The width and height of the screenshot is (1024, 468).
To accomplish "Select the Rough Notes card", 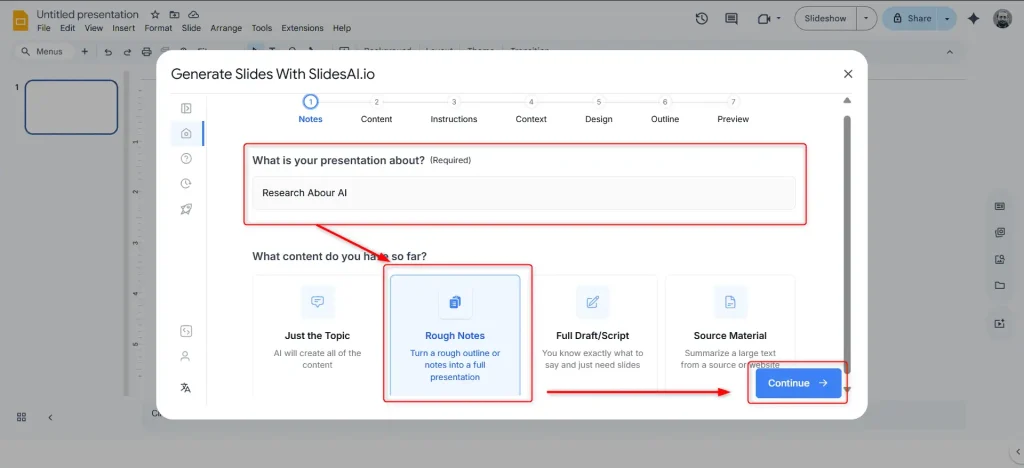I will tap(455, 335).
